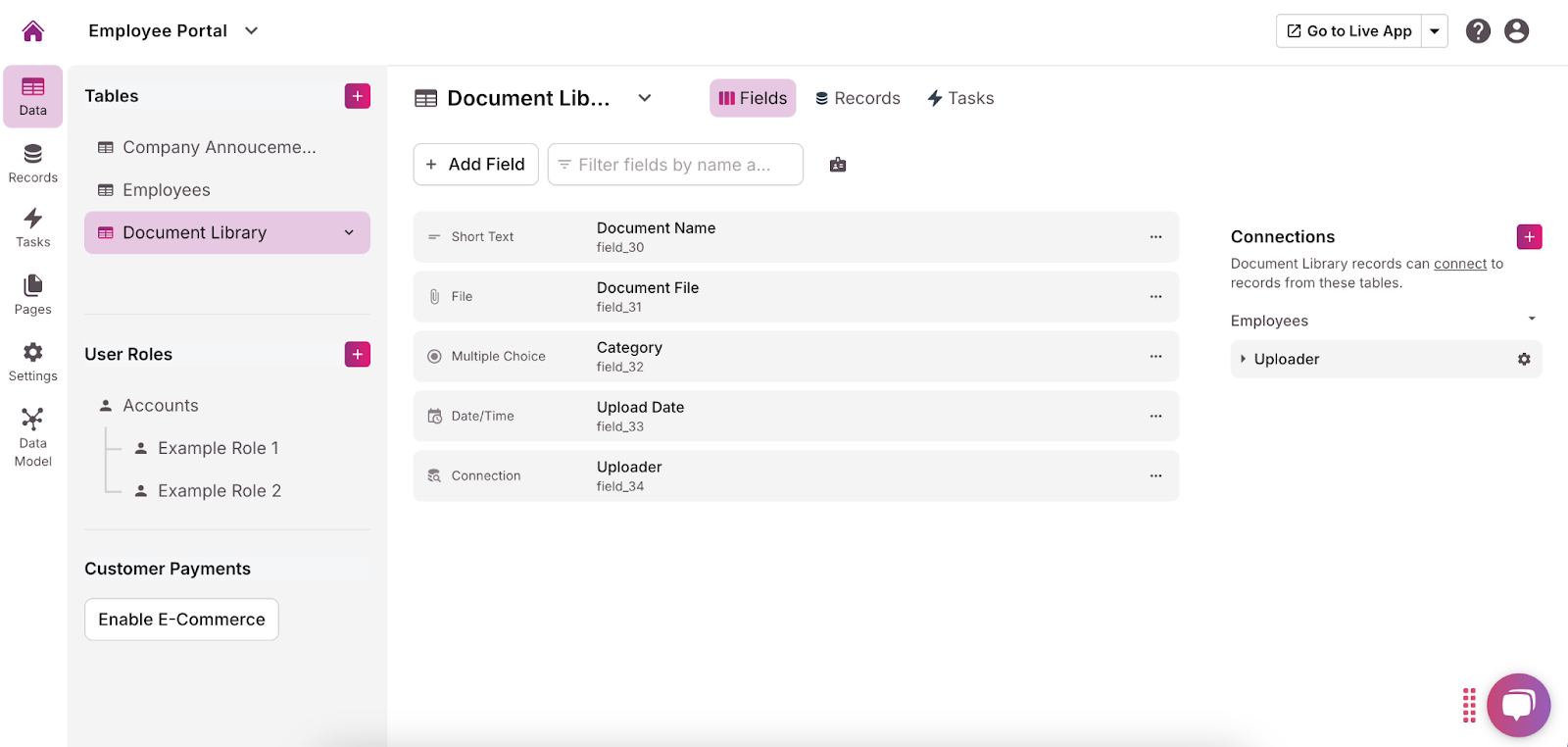Open the Go to Live App dropdown arrow
Image resolution: width=1568 pixels, height=747 pixels.
pos(1435,31)
